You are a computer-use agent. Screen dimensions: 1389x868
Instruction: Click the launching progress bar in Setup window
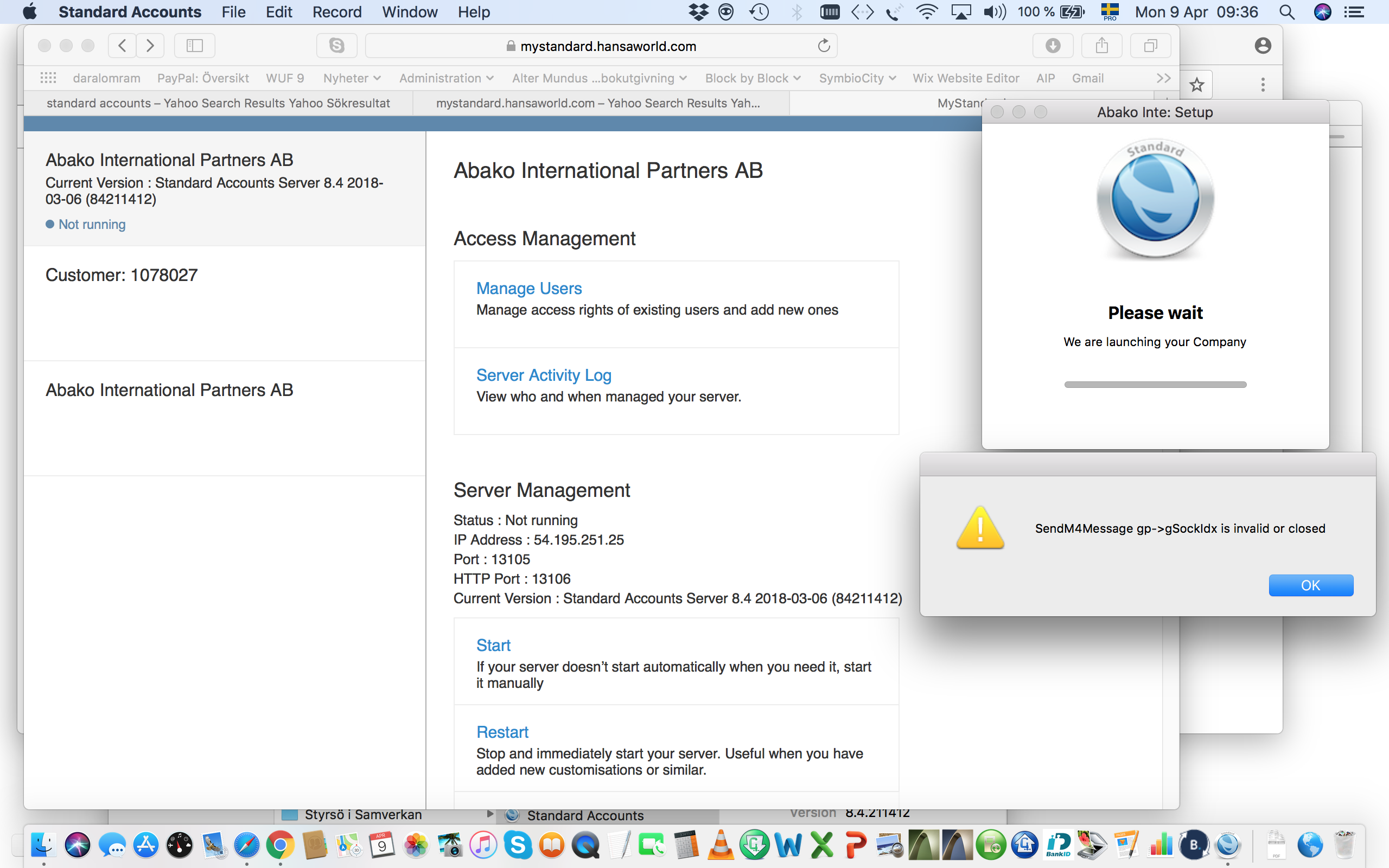[1155, 385]
